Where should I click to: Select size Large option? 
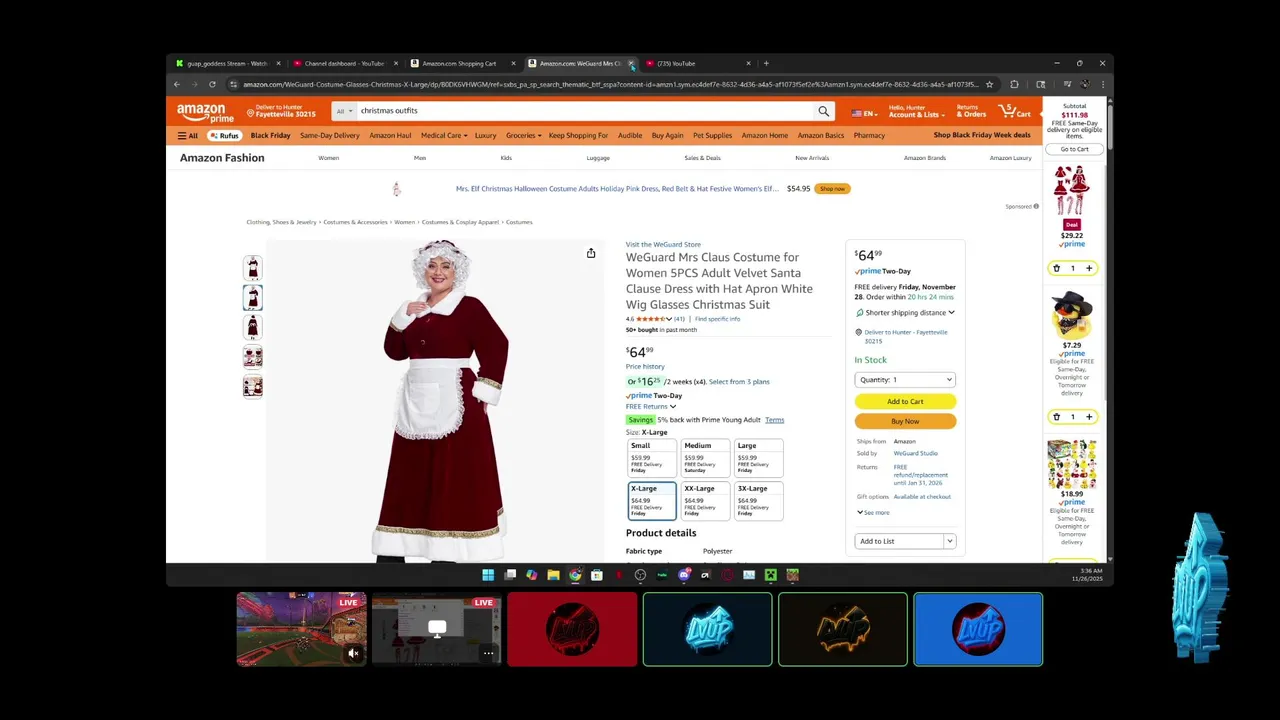[x=758, y=458]
